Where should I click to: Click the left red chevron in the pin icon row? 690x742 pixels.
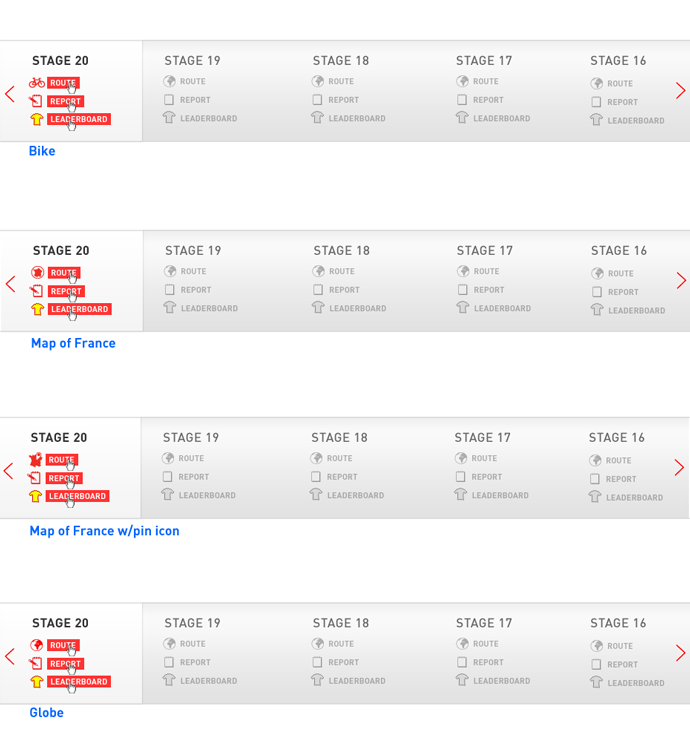[x=9, y=471]
